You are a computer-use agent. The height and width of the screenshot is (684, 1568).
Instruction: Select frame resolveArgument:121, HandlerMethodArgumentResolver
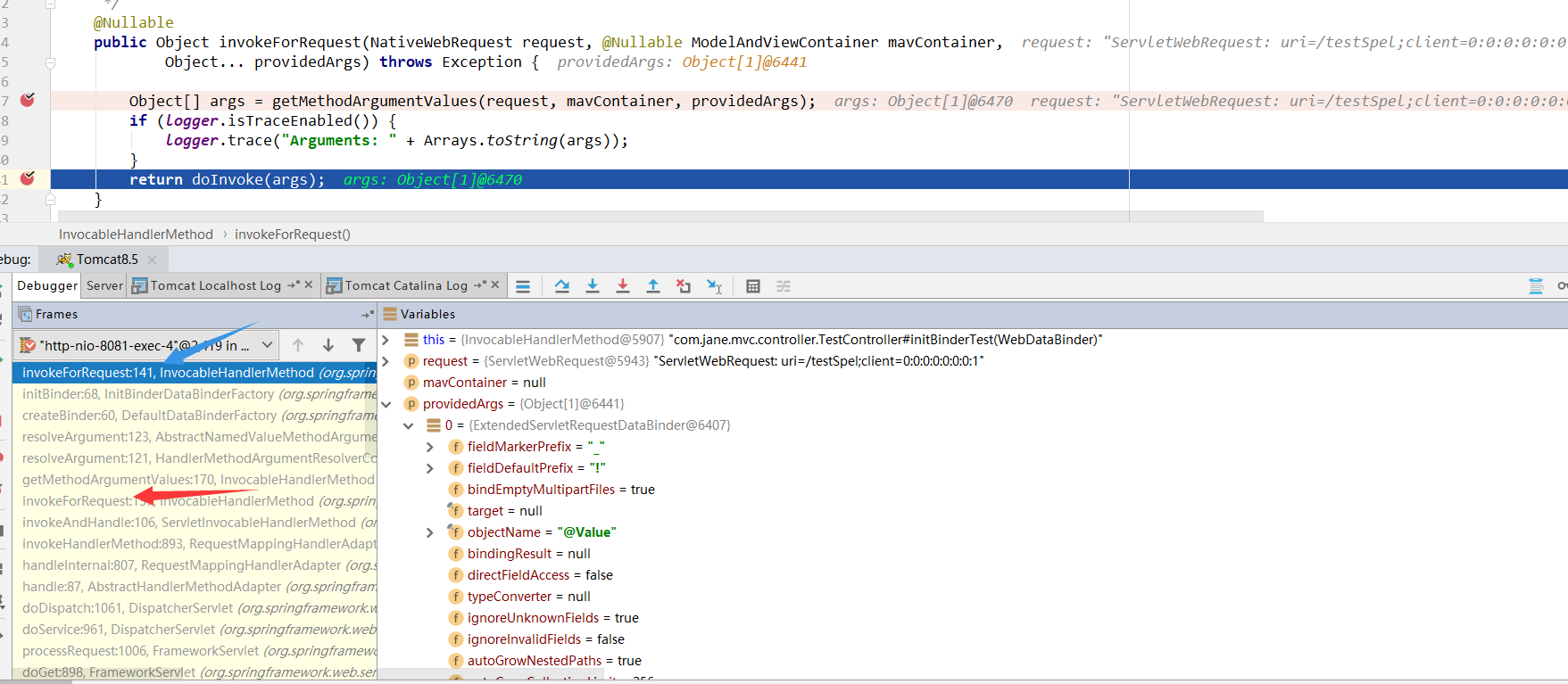(x=195, y=458)
